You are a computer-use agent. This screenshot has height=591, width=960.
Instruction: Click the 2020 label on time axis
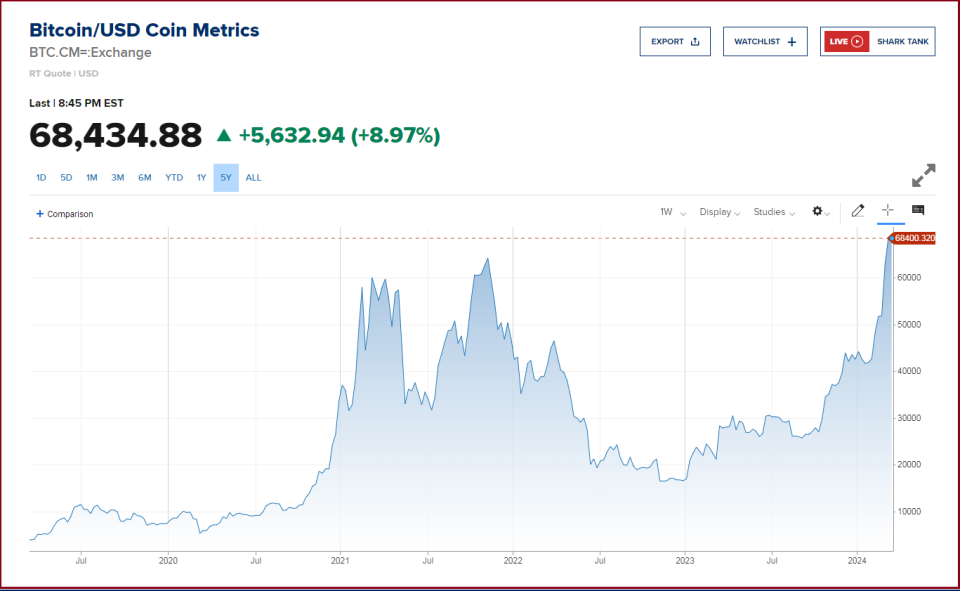point(168,560)
